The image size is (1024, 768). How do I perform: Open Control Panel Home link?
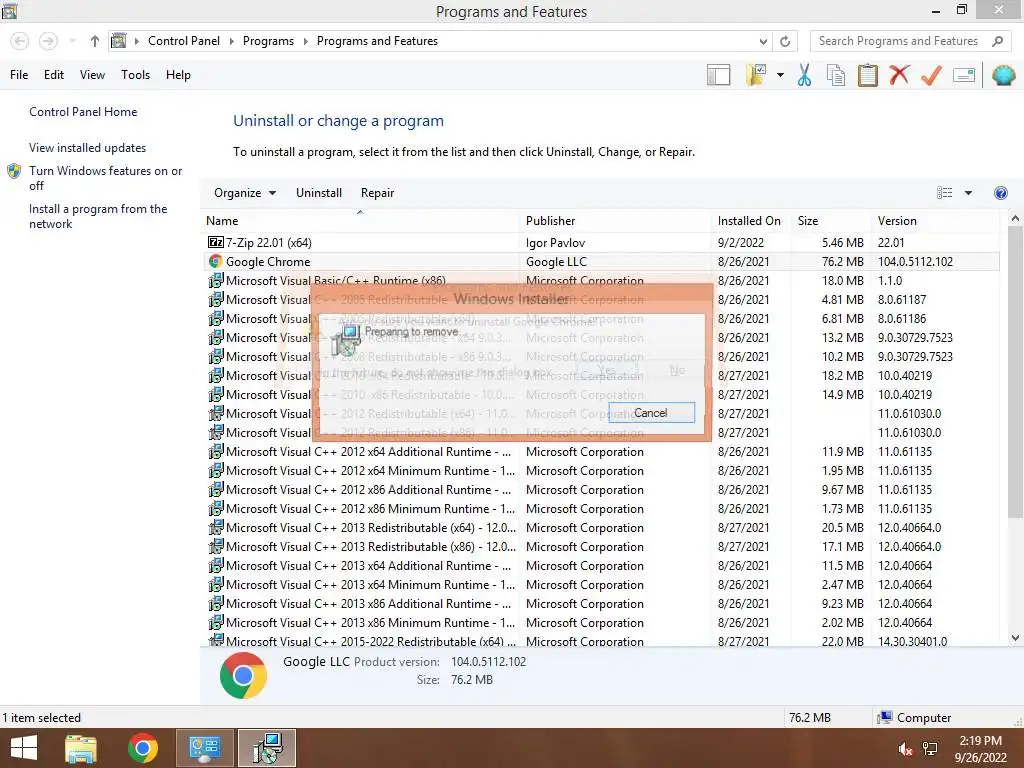click(x=83, y=112)
